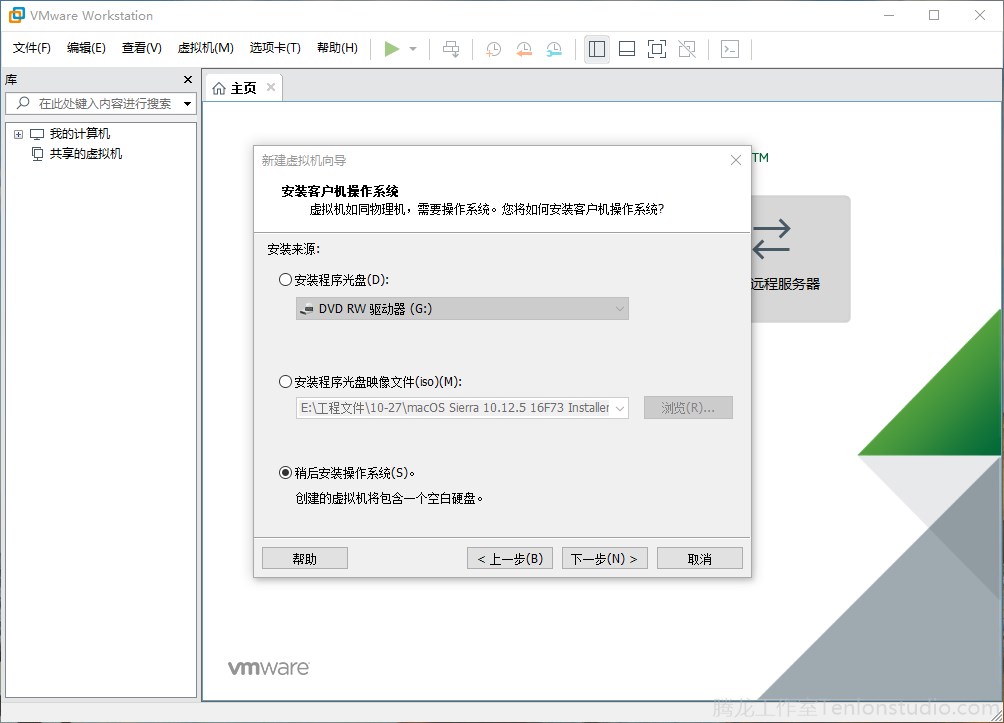
Task: Click the search magnifier icon in library
Action: [23, 103]
